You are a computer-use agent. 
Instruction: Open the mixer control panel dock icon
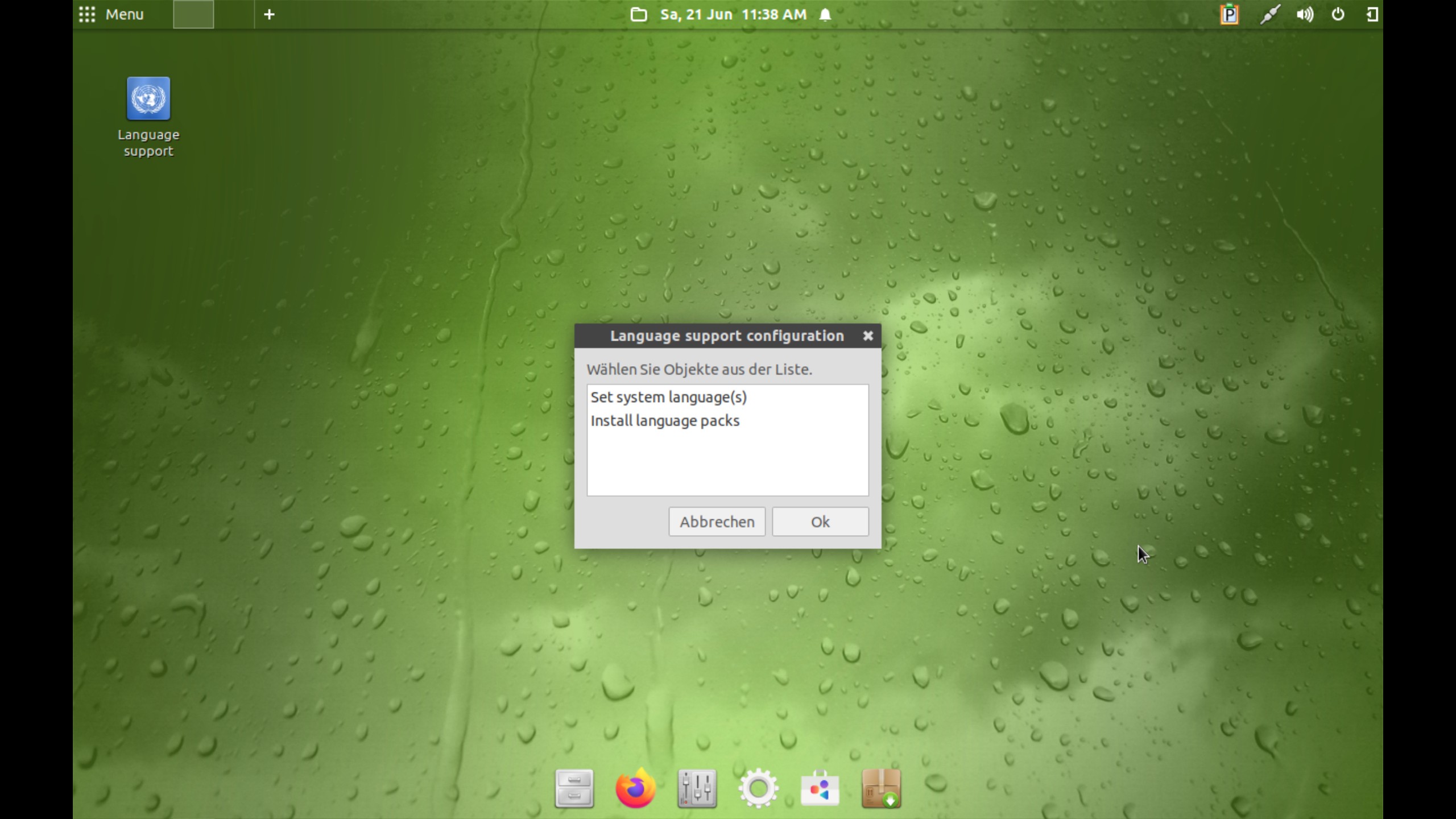pos(697,788)
